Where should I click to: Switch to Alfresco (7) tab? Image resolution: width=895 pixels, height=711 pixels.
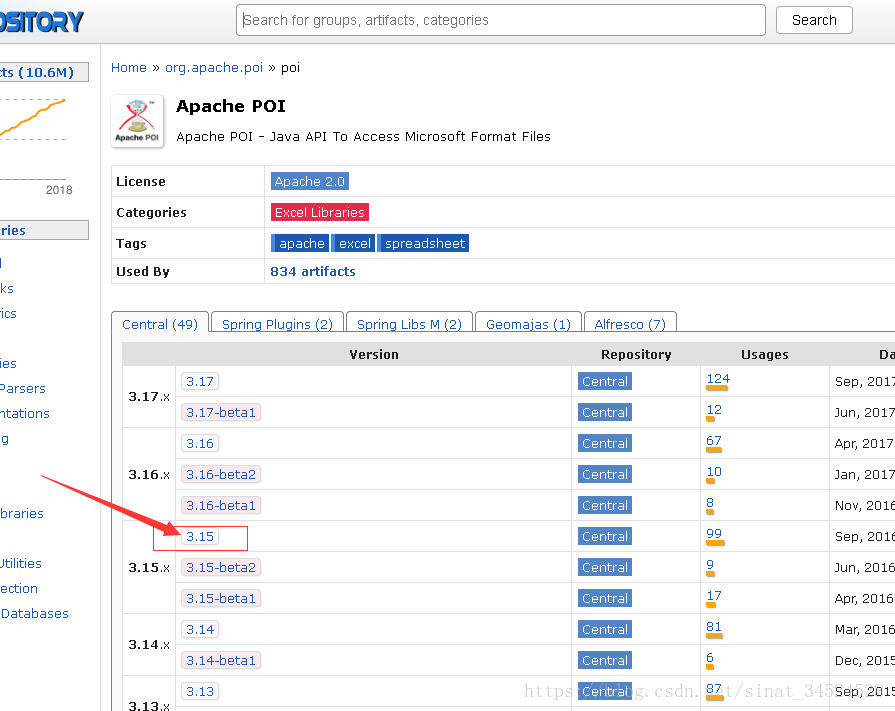pos(630,324)
